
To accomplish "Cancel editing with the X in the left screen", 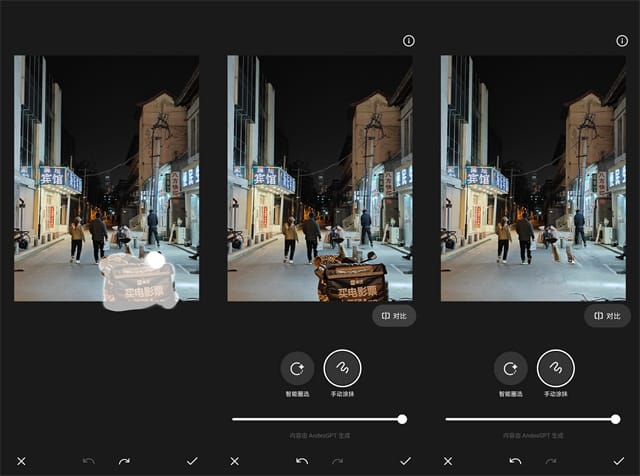I will click(x=21, y=461).
